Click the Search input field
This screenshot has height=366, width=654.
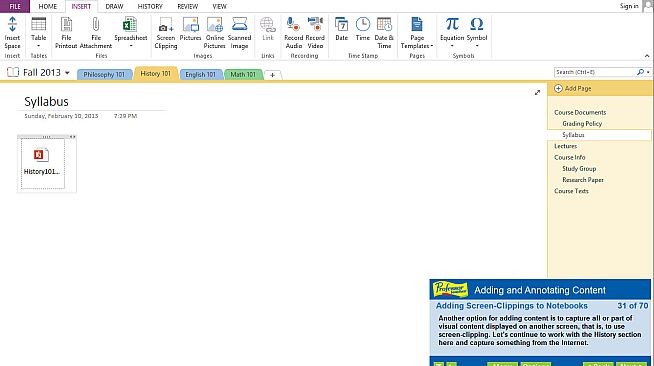tap(595, 72)
